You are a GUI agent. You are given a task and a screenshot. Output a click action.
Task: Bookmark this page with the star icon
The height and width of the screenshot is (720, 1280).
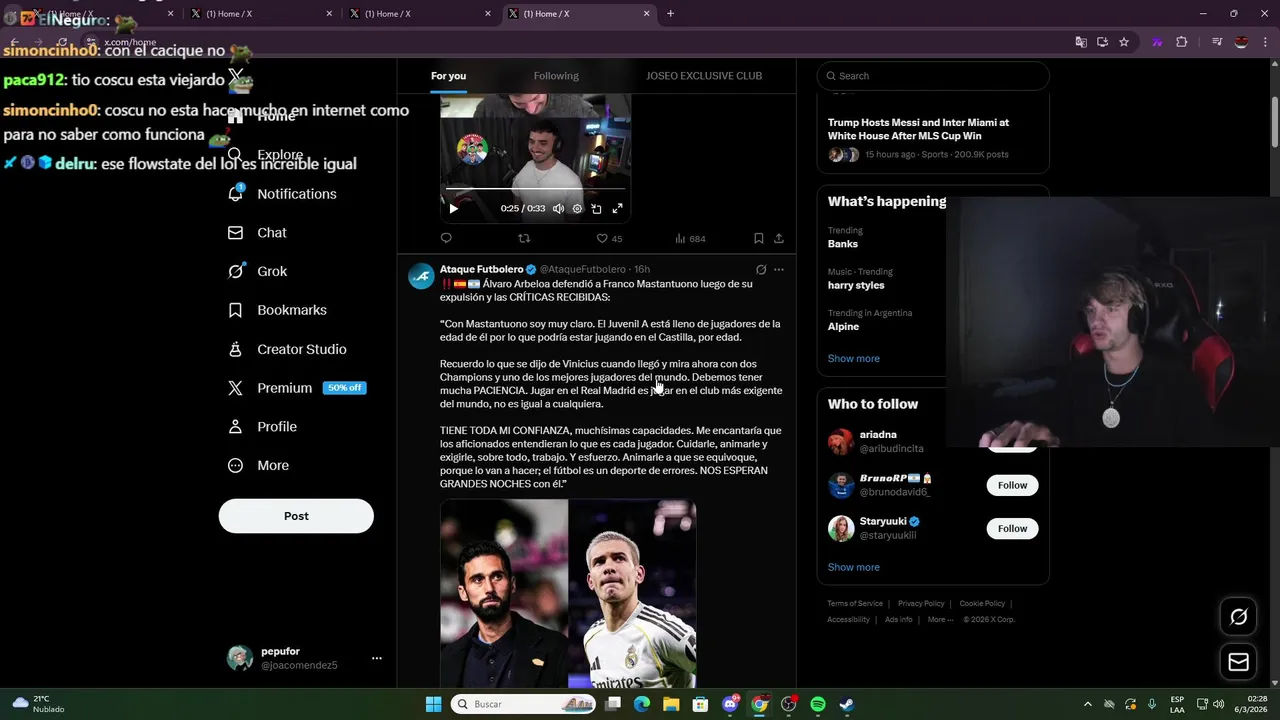[x=1124, y=42]
